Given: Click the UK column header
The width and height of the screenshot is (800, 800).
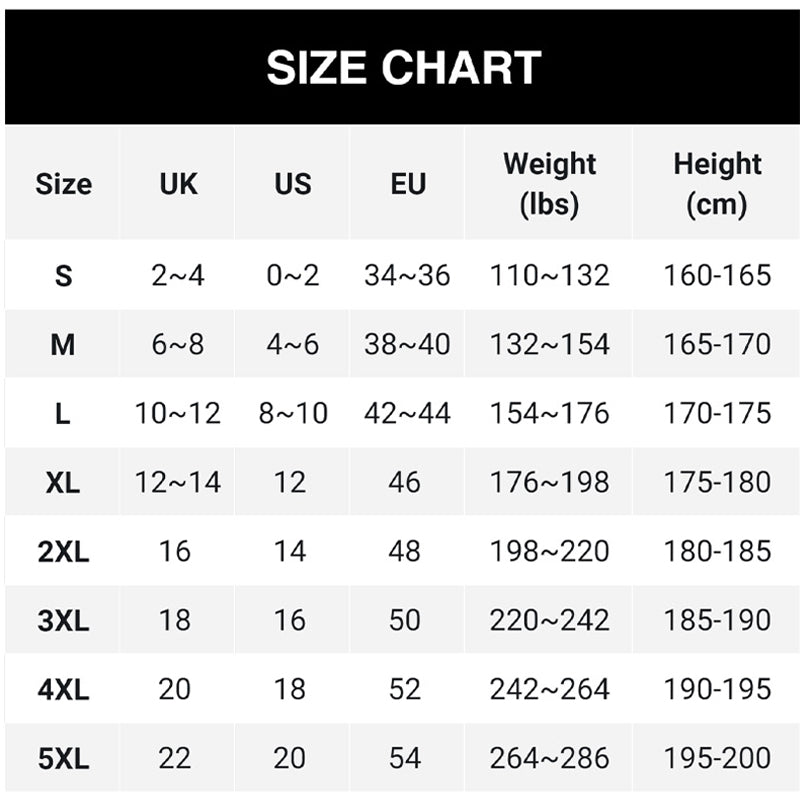Looking at the screenshot, I should pyautogui.click(x=178, y=184).
